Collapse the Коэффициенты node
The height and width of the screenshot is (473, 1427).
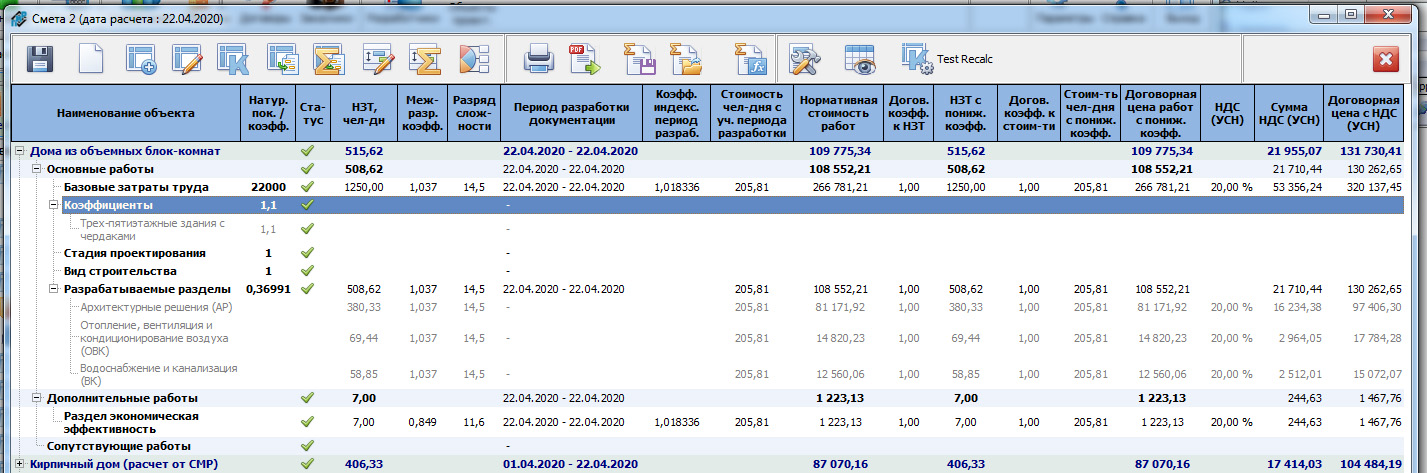[54, 205]
